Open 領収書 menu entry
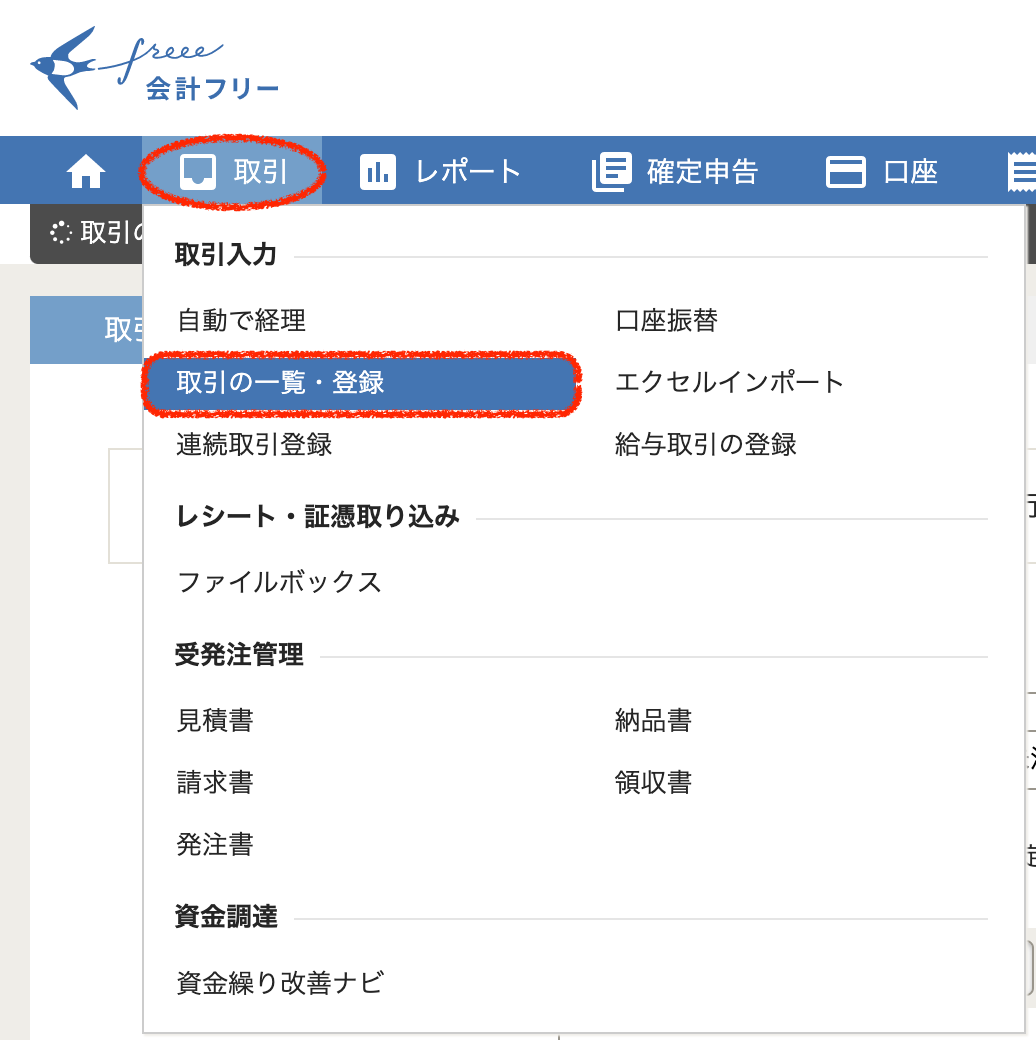Viewport: 1036px width, 1040px height. click(653, 783)
